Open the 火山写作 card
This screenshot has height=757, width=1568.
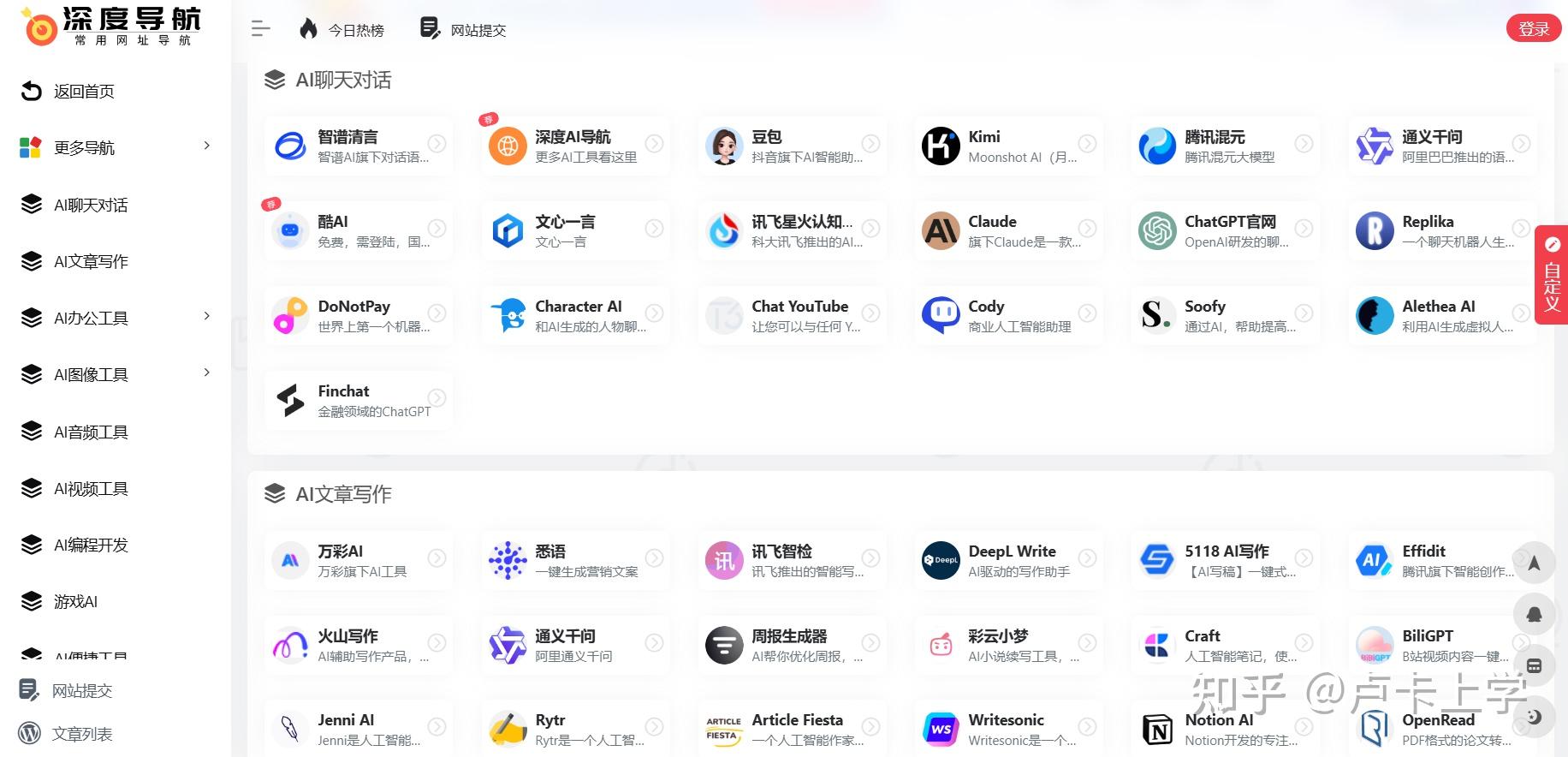pos(358,646)
